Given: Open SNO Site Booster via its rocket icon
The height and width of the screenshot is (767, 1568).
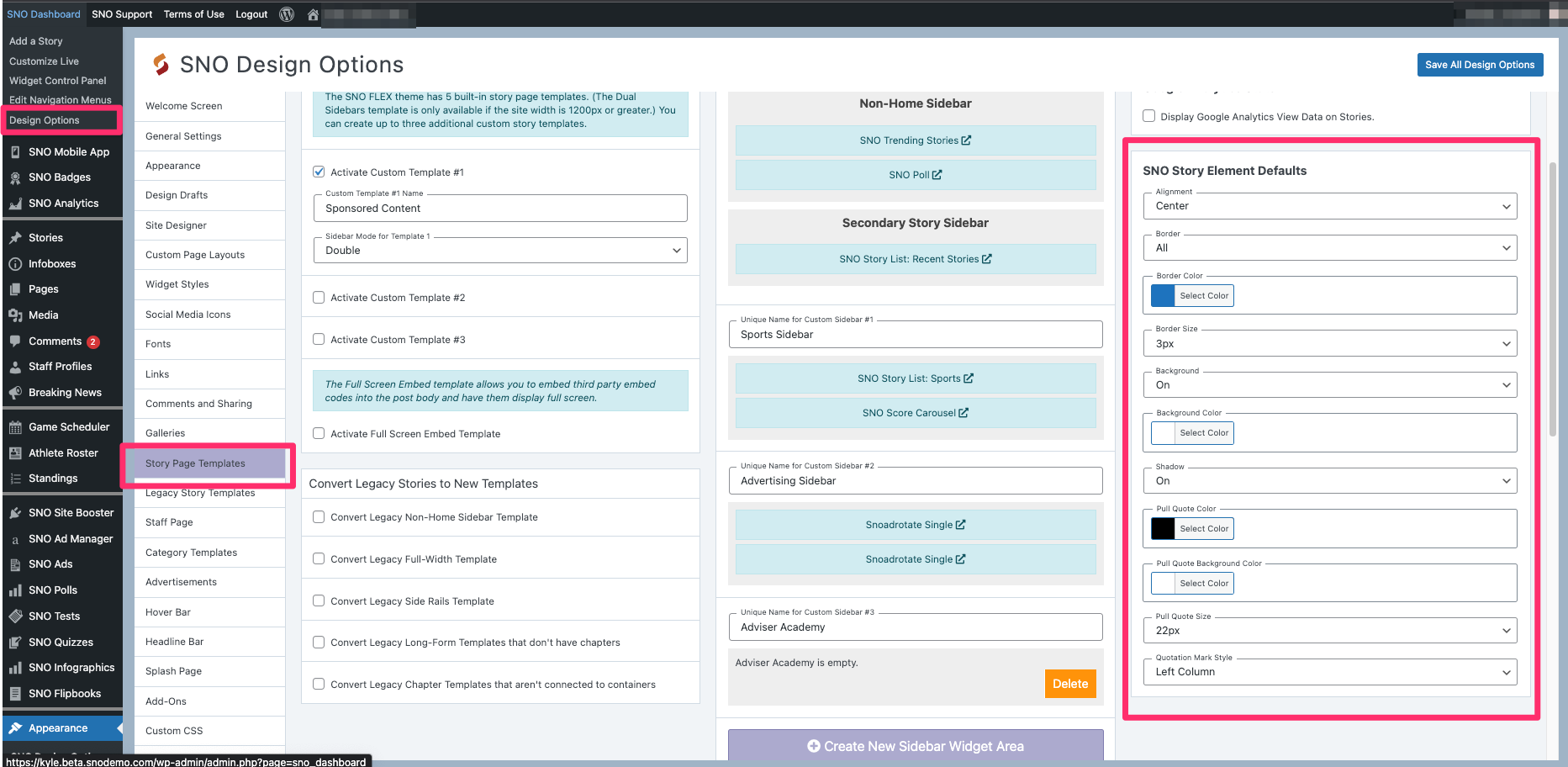Looking at the screenshot, I should (x=15, y=513).
